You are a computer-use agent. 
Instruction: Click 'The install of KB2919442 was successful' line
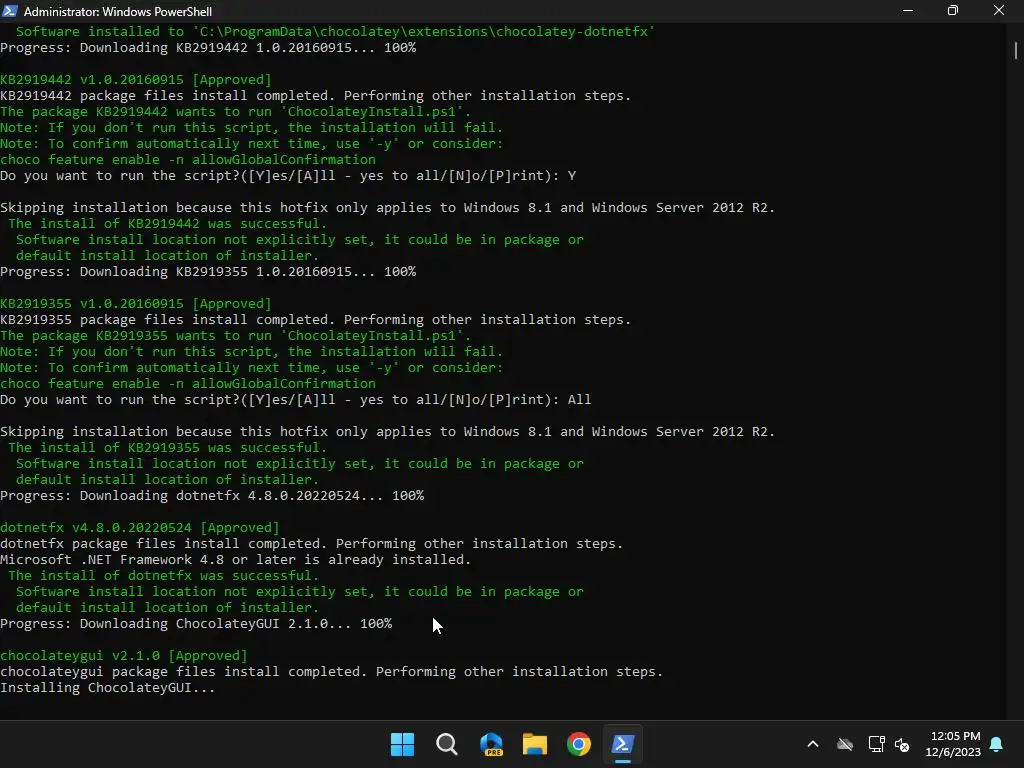pos(167,223)
